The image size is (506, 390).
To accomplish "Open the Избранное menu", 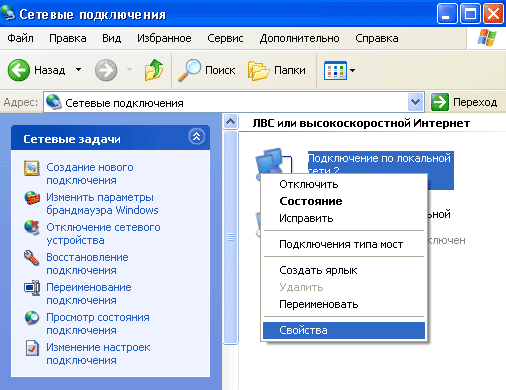I will click(x=164, y=38).
